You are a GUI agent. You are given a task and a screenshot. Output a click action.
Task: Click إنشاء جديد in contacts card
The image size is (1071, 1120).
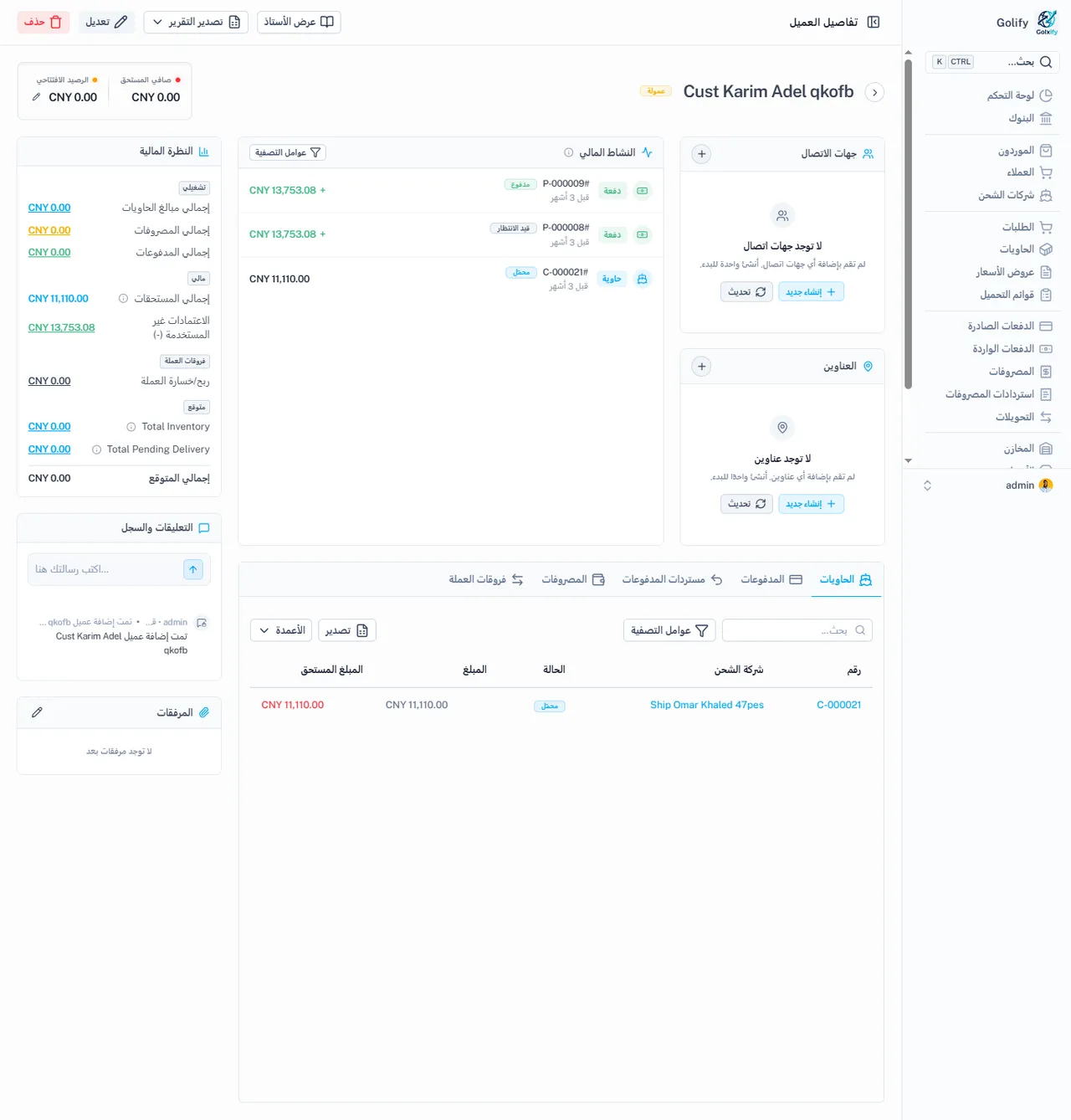(811, 292)
